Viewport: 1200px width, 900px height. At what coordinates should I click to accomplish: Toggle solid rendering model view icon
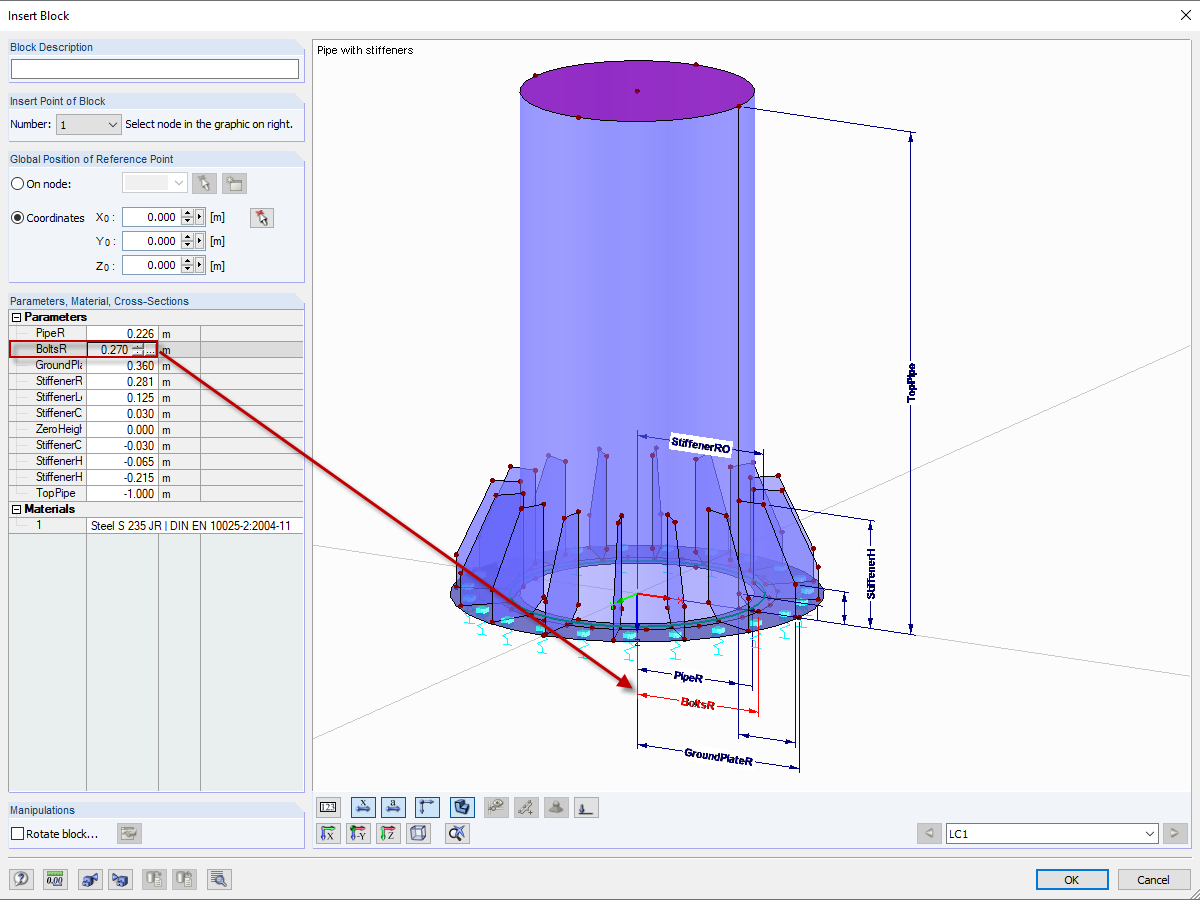click(461, 807)
